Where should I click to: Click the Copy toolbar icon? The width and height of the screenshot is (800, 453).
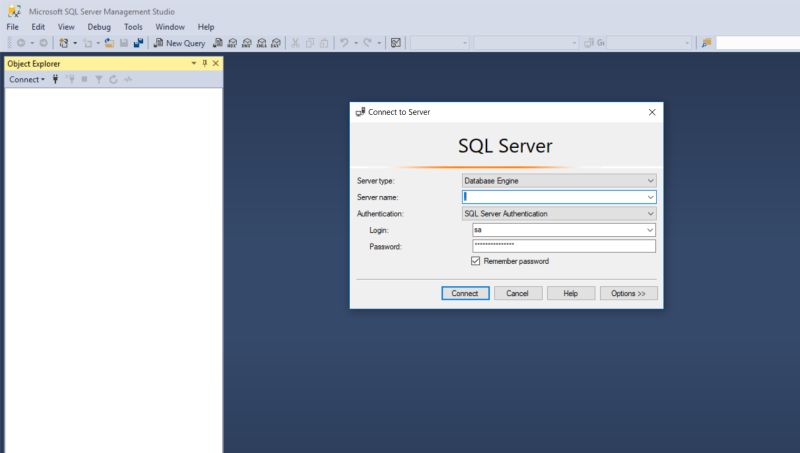click(310, 43)
